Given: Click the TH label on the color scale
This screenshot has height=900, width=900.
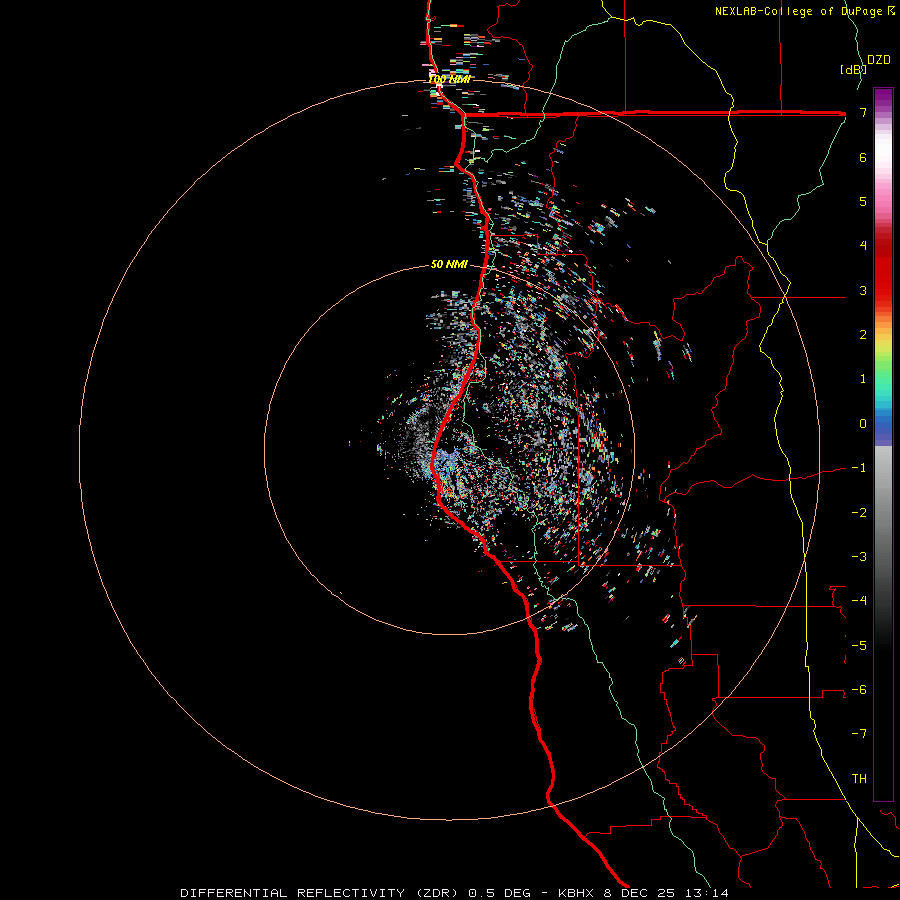Looking at the screenshot, I should (859, 779).
